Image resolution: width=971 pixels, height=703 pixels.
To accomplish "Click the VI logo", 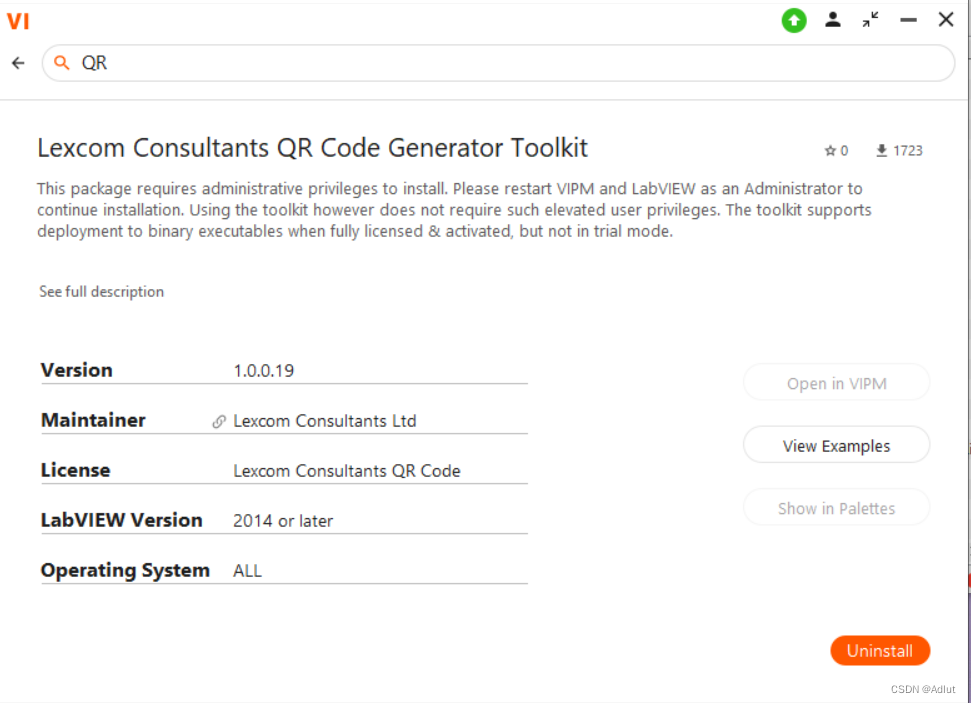I will [18, 21].
